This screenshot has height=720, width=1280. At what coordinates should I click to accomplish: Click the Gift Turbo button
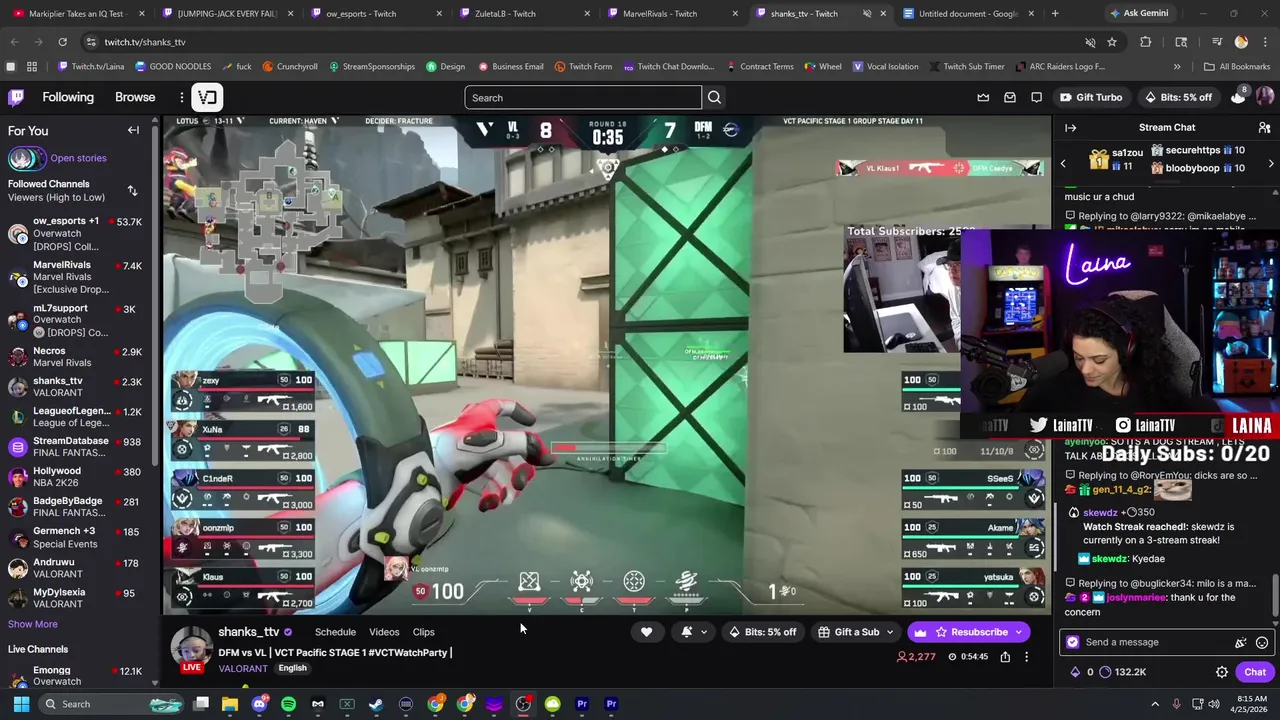(x=1090, y=97)
